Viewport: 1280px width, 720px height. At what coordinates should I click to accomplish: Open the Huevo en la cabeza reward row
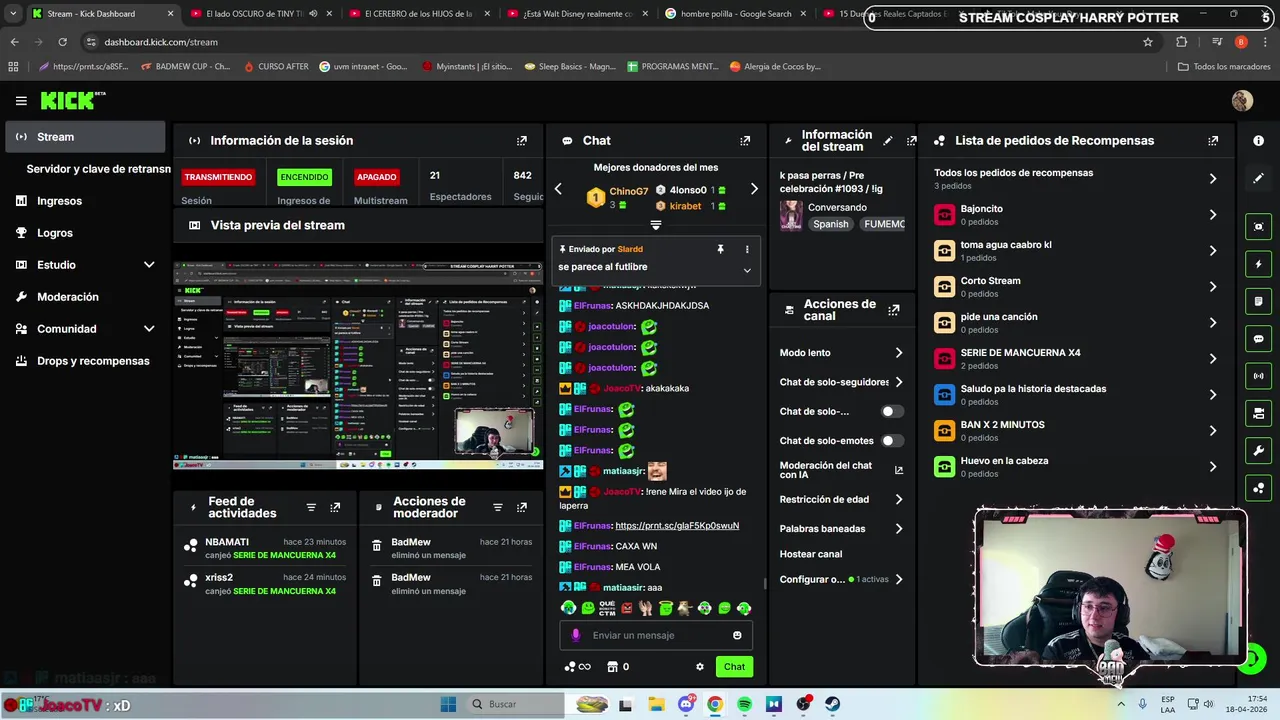(1076, 467)
